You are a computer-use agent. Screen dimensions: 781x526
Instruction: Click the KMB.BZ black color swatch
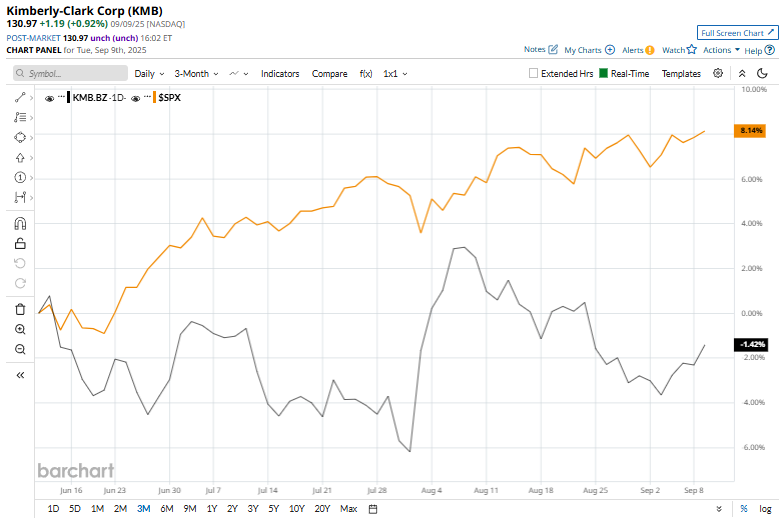pyautogui.click(x=68, y=97)
